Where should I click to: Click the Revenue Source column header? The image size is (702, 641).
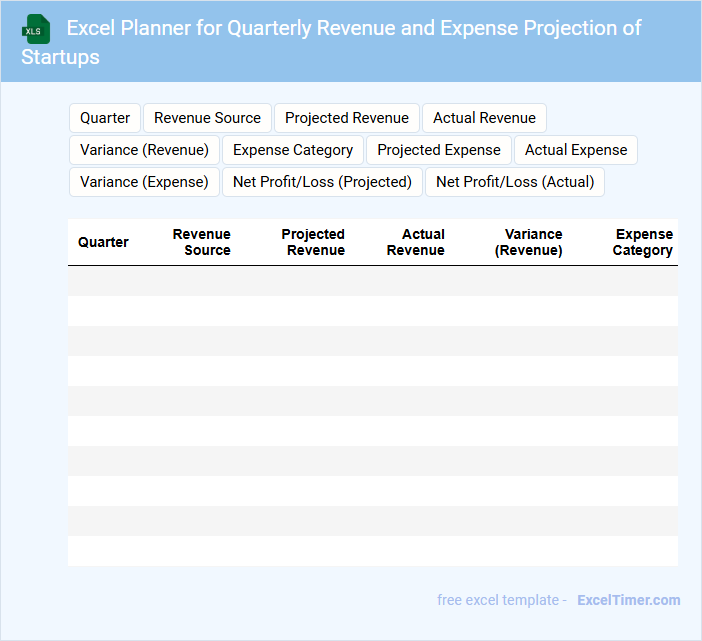(x=202, y=242)
